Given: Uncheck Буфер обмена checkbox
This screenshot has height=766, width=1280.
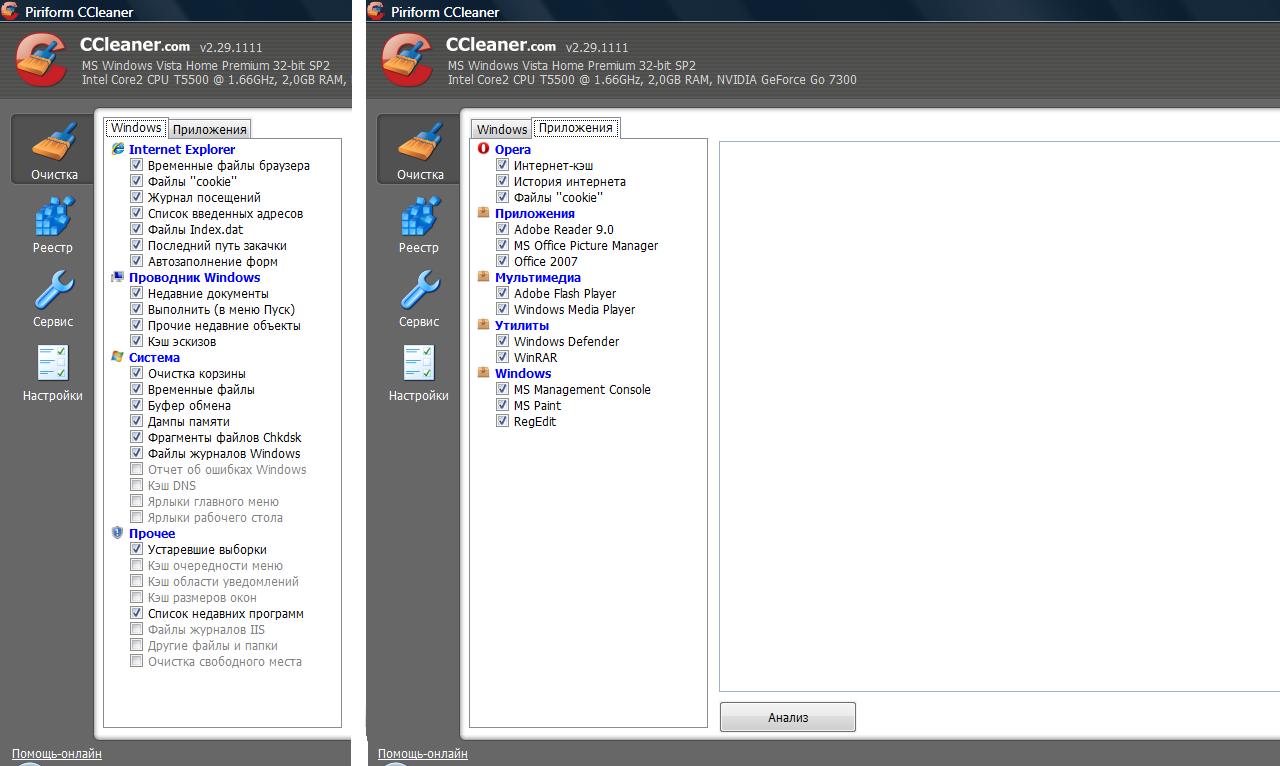Looking at the screenshot, I should click(x=137, y=405).
